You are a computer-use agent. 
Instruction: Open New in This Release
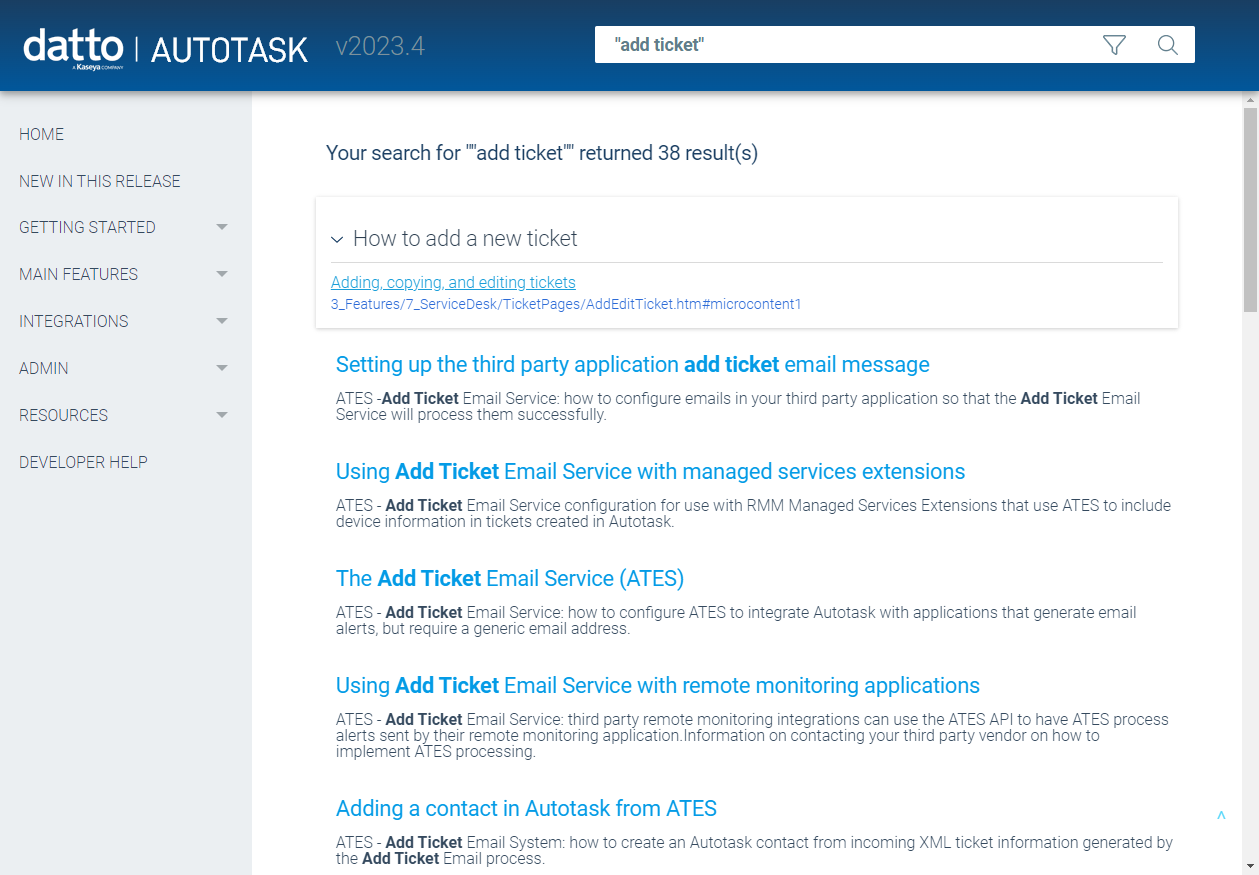(x=100, y=181)
